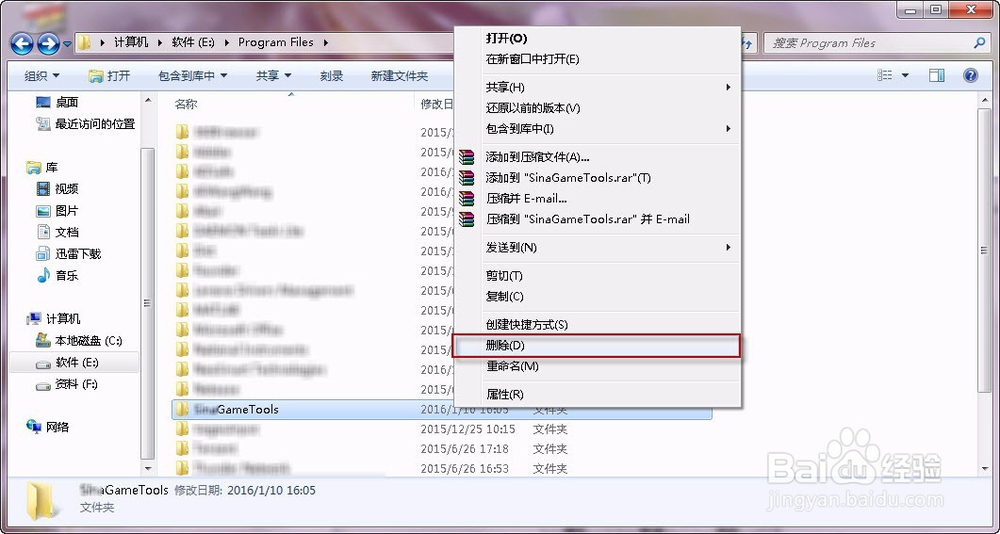1000x534 pixels.
Task: Expand the 共享(H) submenu
Action: click(x=597, y=87)
